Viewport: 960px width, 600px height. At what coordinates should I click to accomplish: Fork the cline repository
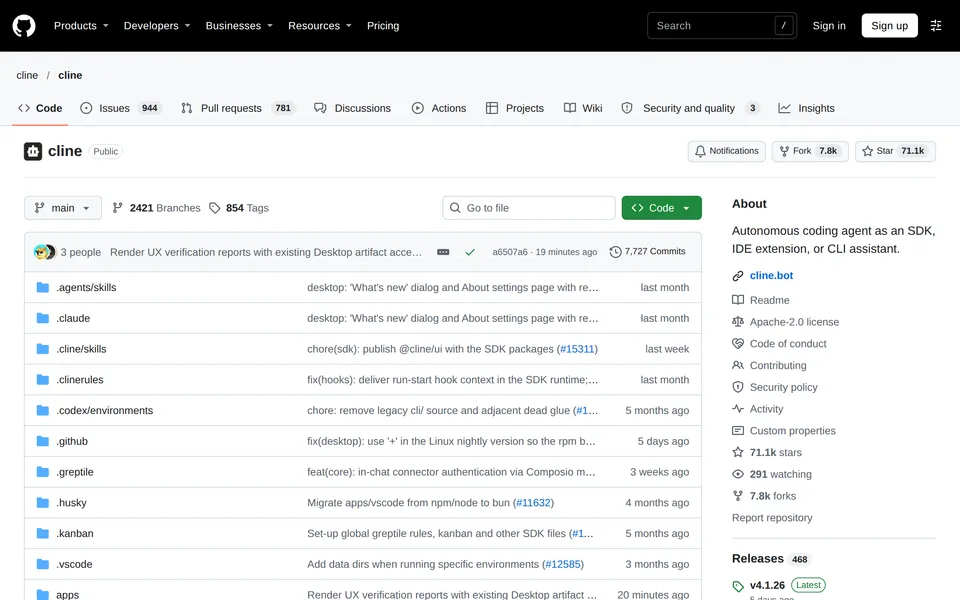click(810, 151)
